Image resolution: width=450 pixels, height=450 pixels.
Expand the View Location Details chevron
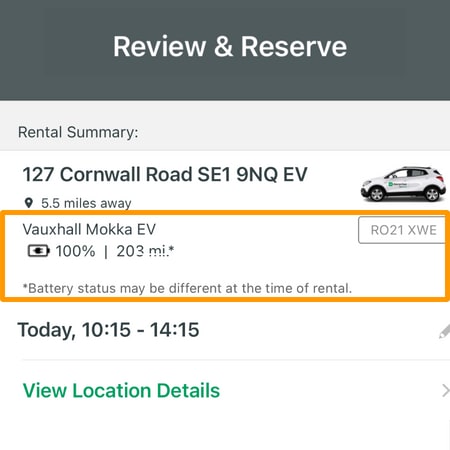(x=446, y=391)
